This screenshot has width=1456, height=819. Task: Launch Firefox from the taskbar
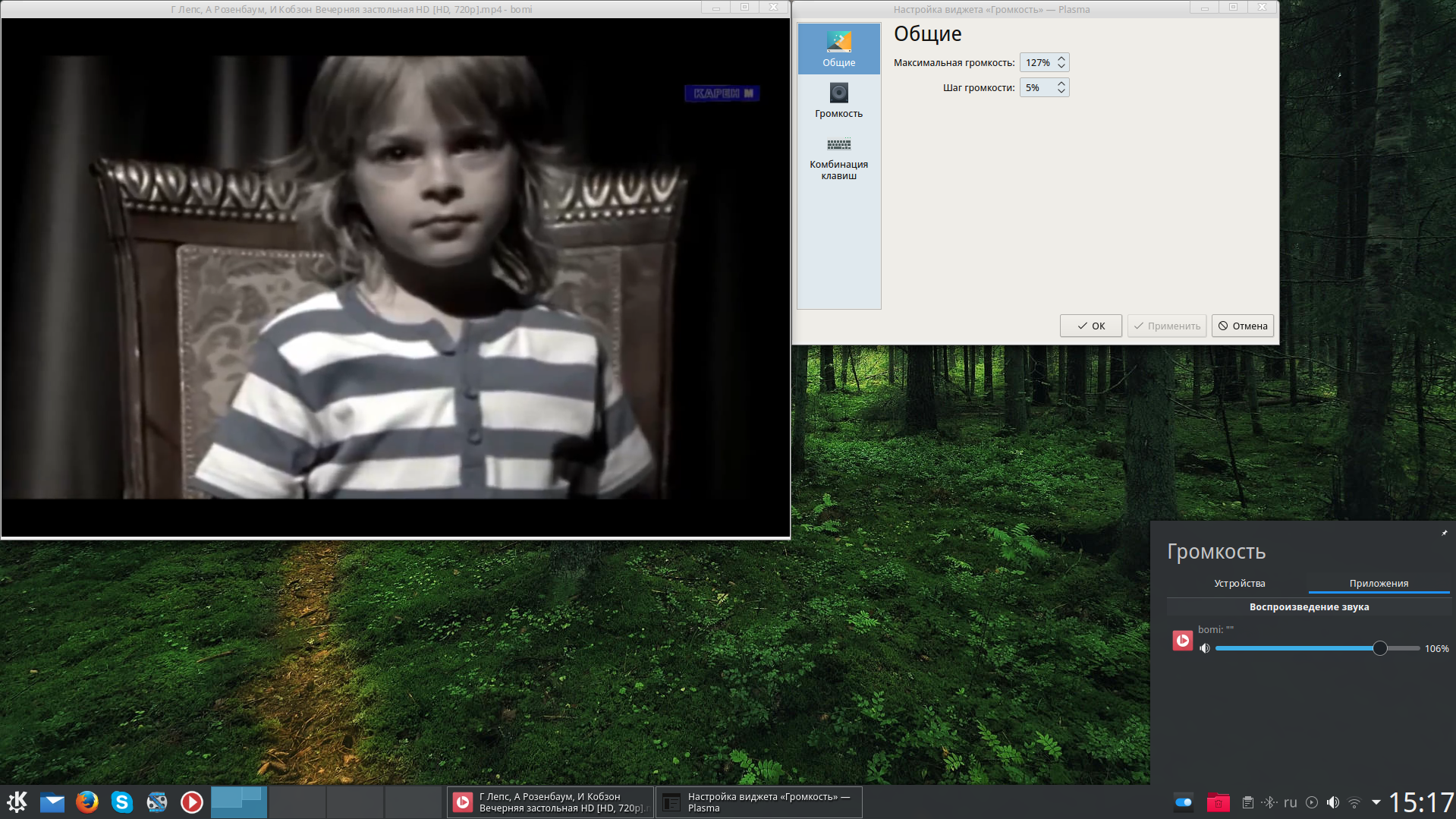tap(87, 802)
